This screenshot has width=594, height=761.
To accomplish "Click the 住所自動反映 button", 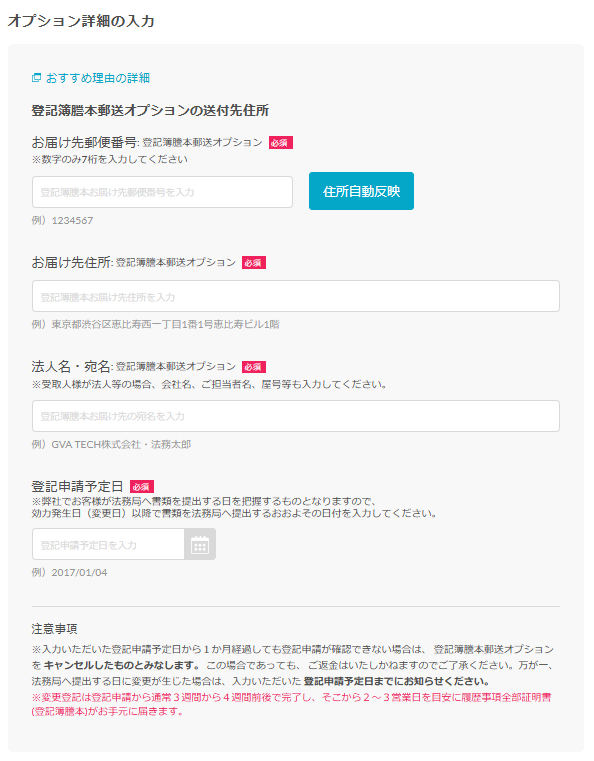I will pyautogui.click(x=361, y=191).
